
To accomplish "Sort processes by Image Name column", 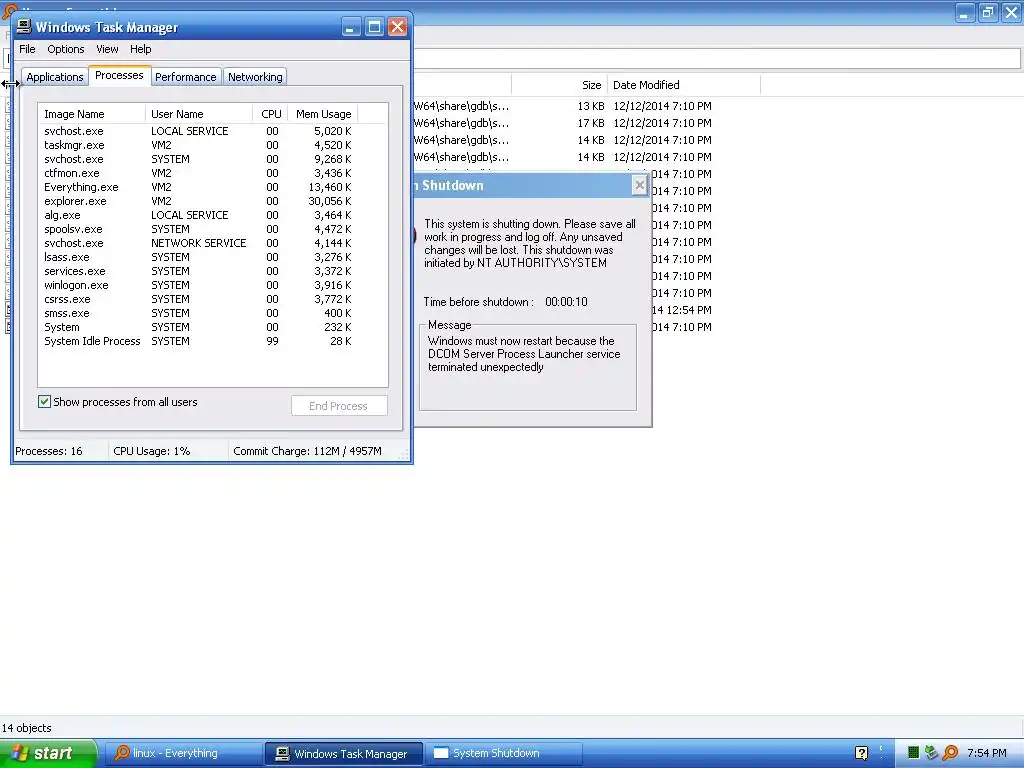I will tap(92, 114).
